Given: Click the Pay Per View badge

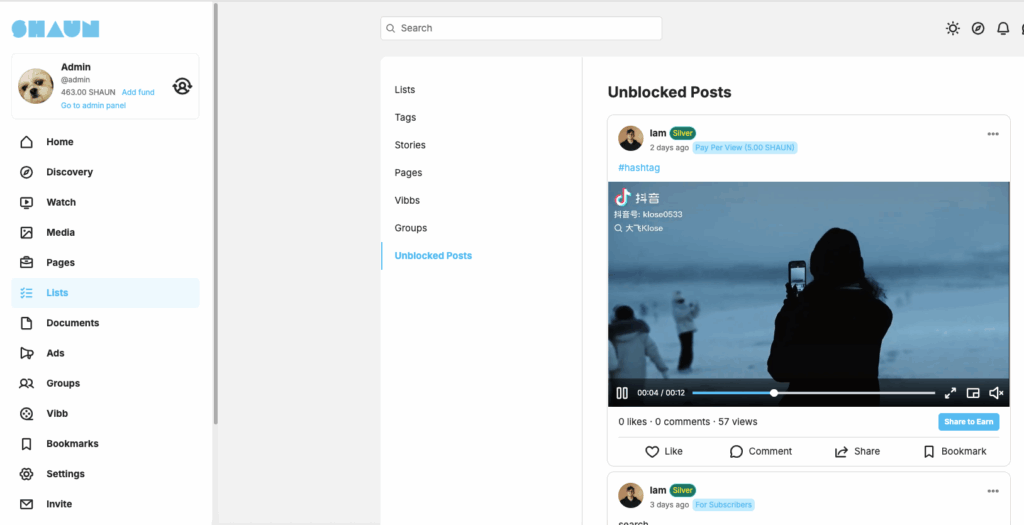Looking at the screenshot, I should tap(744, 148).
